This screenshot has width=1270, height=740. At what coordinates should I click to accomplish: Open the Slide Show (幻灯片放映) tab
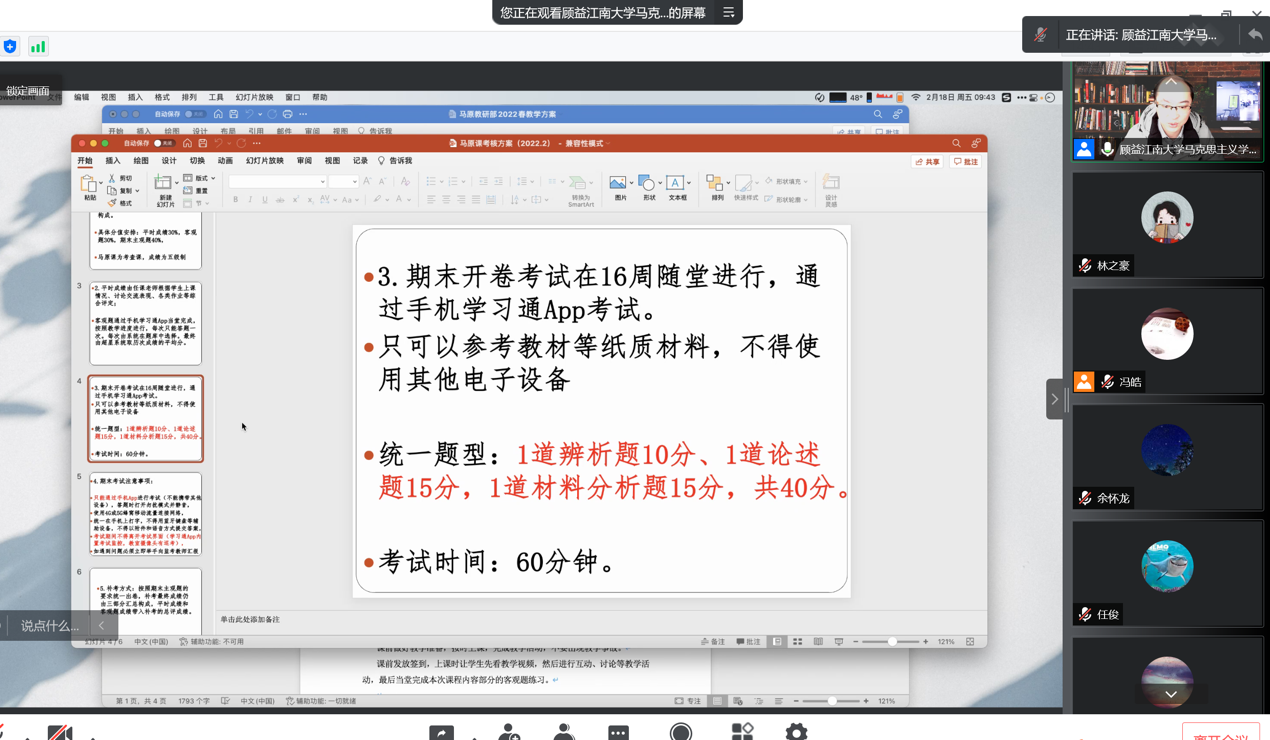(x=265, y=161)
